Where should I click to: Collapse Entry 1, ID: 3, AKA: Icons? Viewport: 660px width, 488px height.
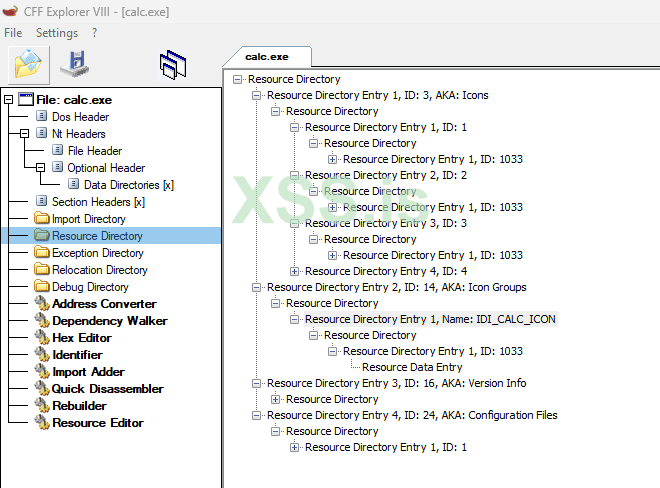pyautogui.click(x=256, y=95)
